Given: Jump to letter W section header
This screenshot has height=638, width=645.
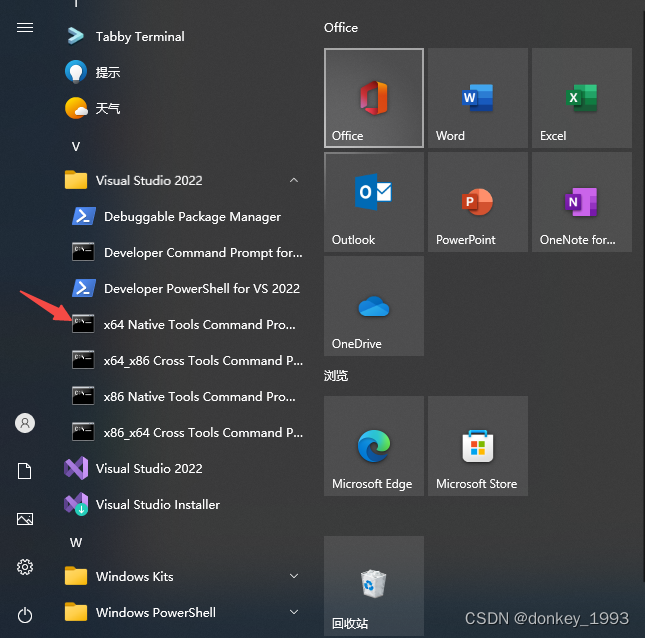Looking at the screenshot, I should pyautogui.click(x=76, y=543).
